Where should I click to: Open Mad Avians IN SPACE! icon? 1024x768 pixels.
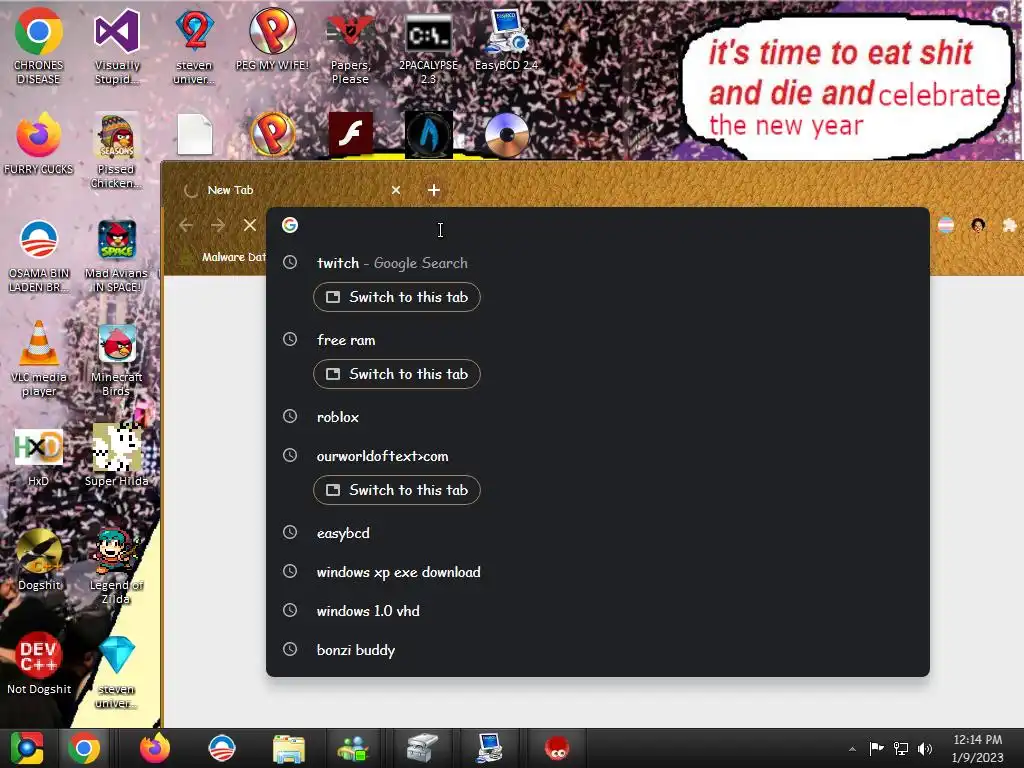click(116, 255)
